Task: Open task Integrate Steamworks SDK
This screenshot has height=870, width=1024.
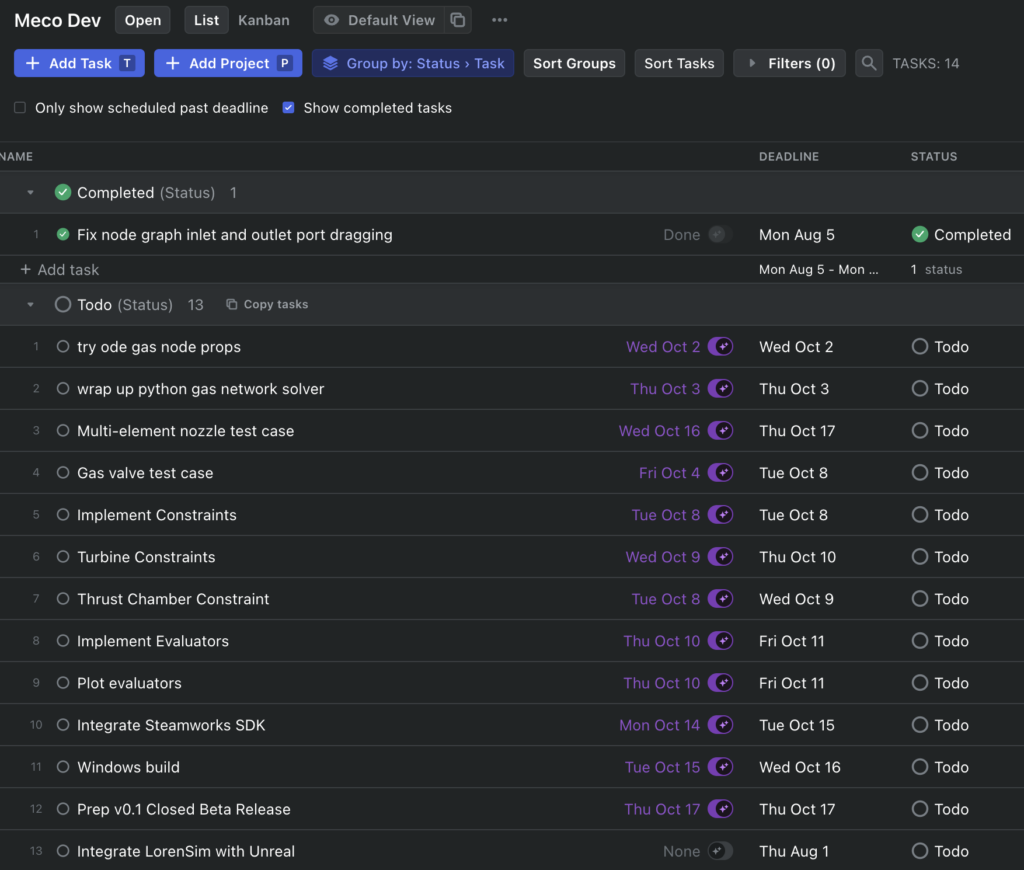Action: click(x=171, y=725)
